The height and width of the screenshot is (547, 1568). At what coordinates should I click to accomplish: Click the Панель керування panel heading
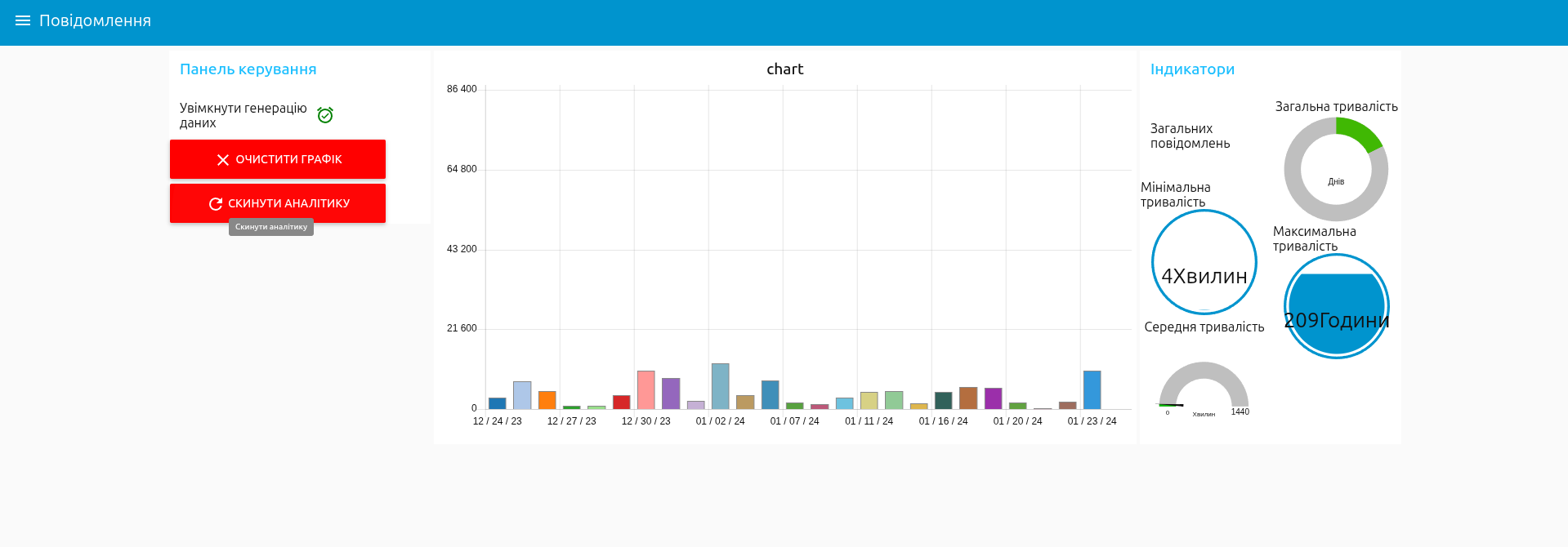[248, 69]
